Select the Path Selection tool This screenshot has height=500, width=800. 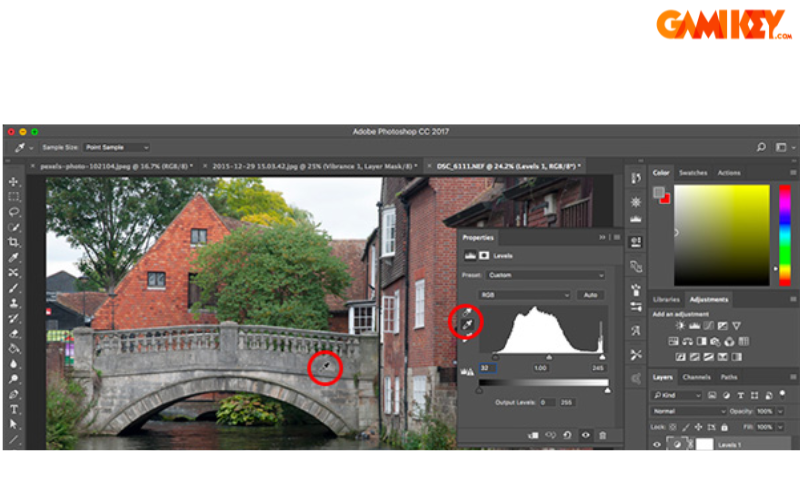[x=14, y=424]
